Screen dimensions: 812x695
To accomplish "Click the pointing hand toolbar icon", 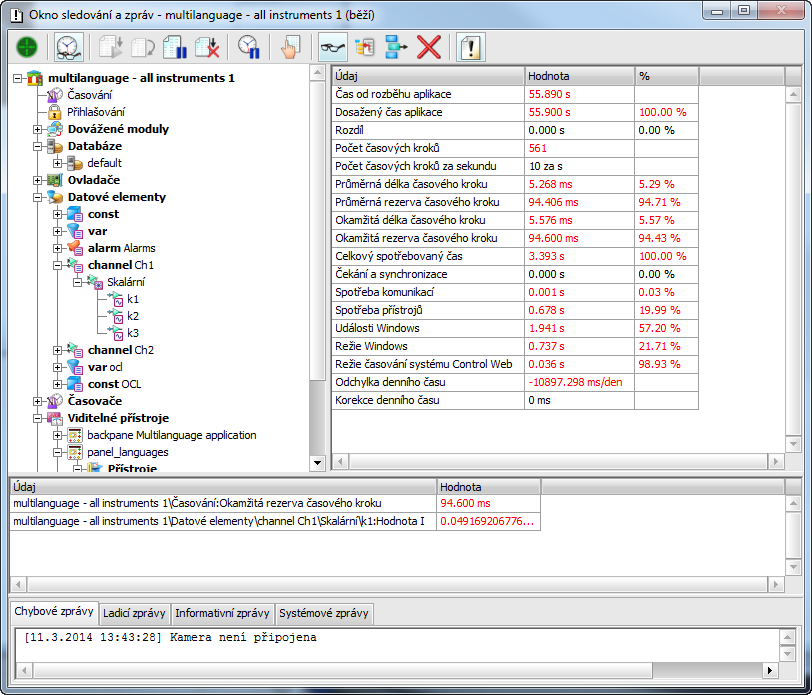I will 289,46.
